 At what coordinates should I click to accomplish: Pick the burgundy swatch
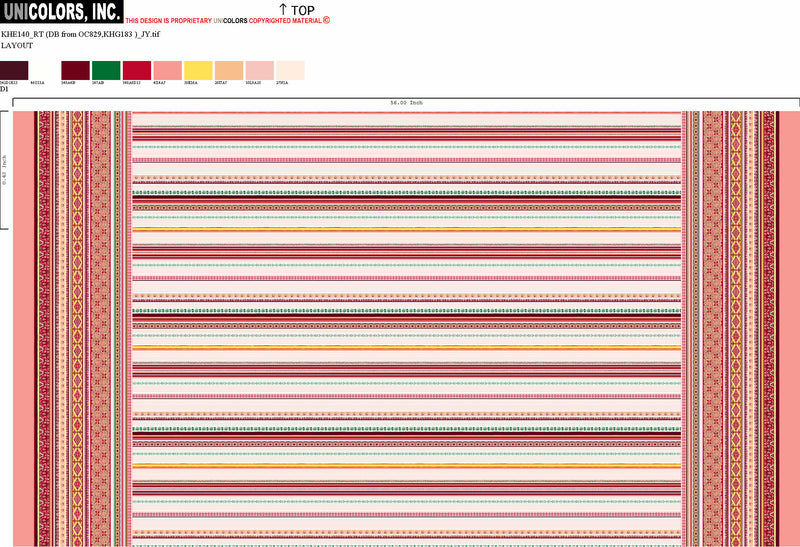click(x=76, y=70)
